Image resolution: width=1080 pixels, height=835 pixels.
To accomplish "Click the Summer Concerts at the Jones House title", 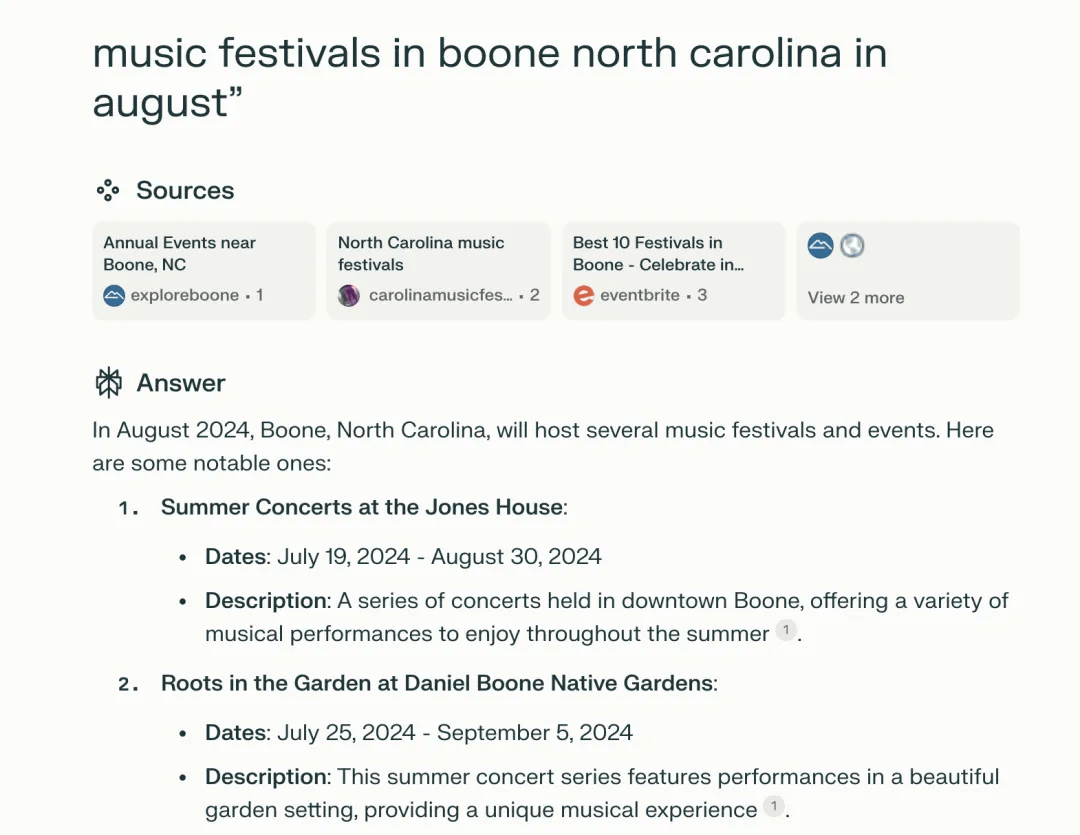I will [x=361, y=507].
